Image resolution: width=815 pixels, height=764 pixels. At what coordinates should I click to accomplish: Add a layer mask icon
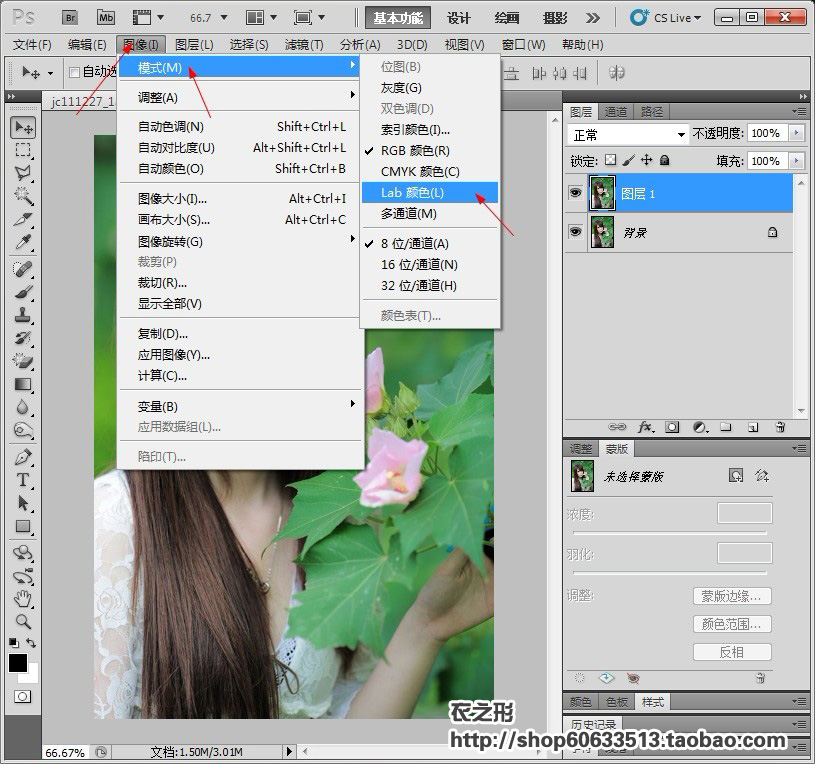pyautogui.click(x=672, y=427)
